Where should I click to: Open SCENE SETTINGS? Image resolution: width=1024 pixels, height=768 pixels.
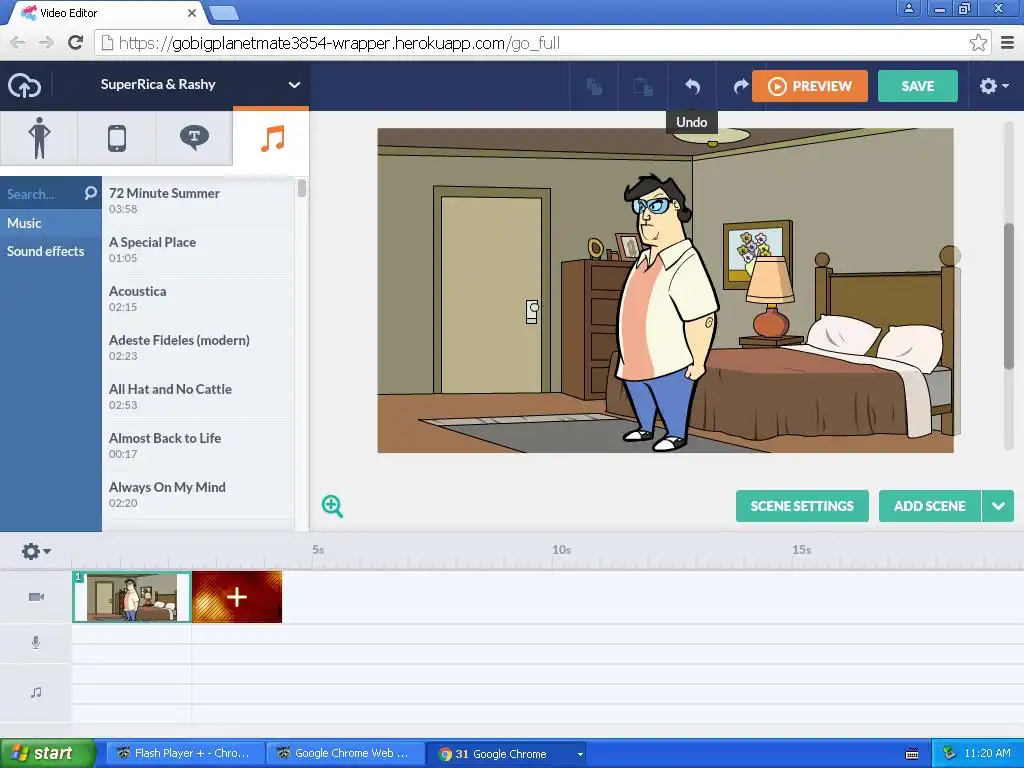click(802, 506)
